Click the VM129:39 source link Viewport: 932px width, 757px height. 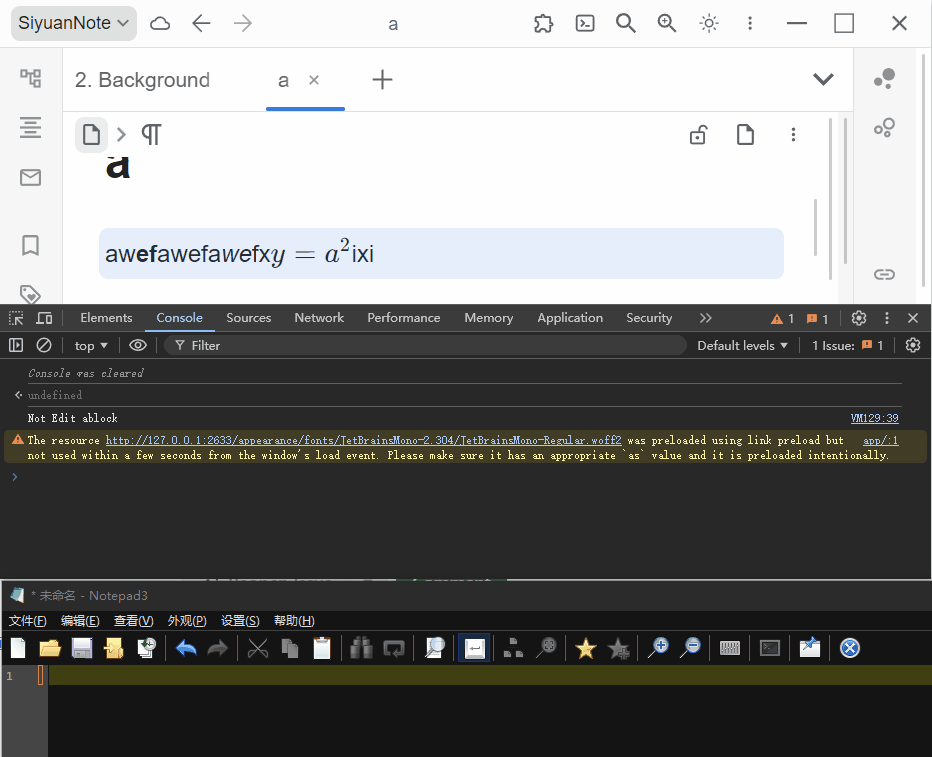click(x=874, y=418)
